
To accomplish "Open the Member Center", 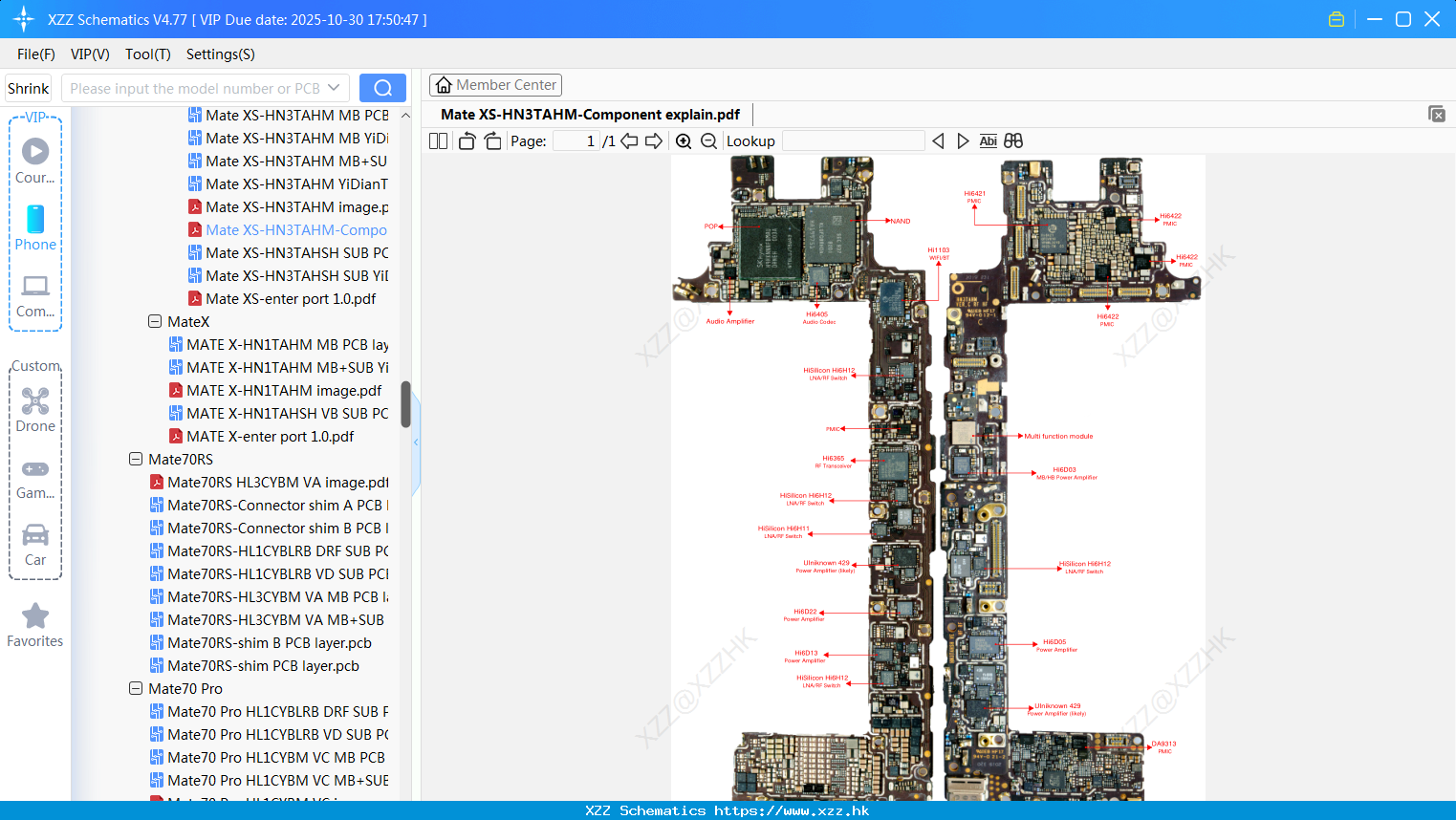I will 495,85.
